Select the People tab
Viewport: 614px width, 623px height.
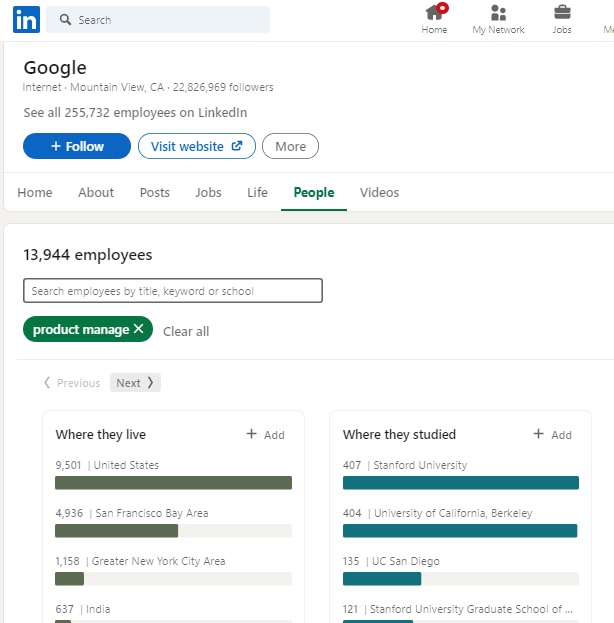click(314, 193)
